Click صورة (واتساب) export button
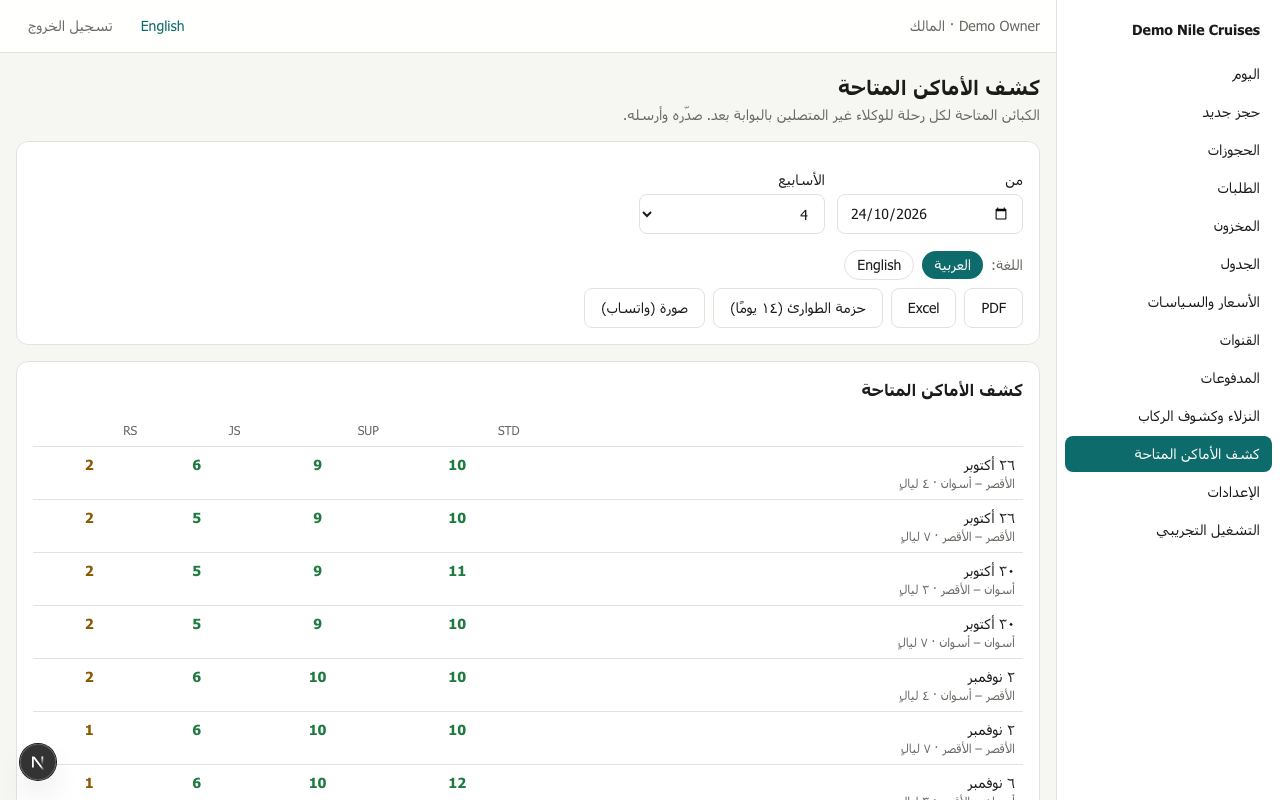 click(644, 308)
